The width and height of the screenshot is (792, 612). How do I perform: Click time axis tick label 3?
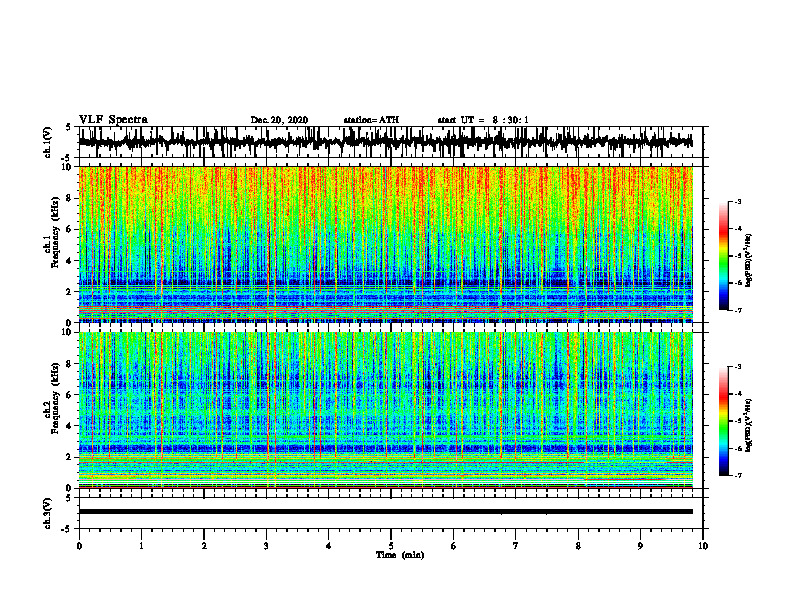click(266, 546)
